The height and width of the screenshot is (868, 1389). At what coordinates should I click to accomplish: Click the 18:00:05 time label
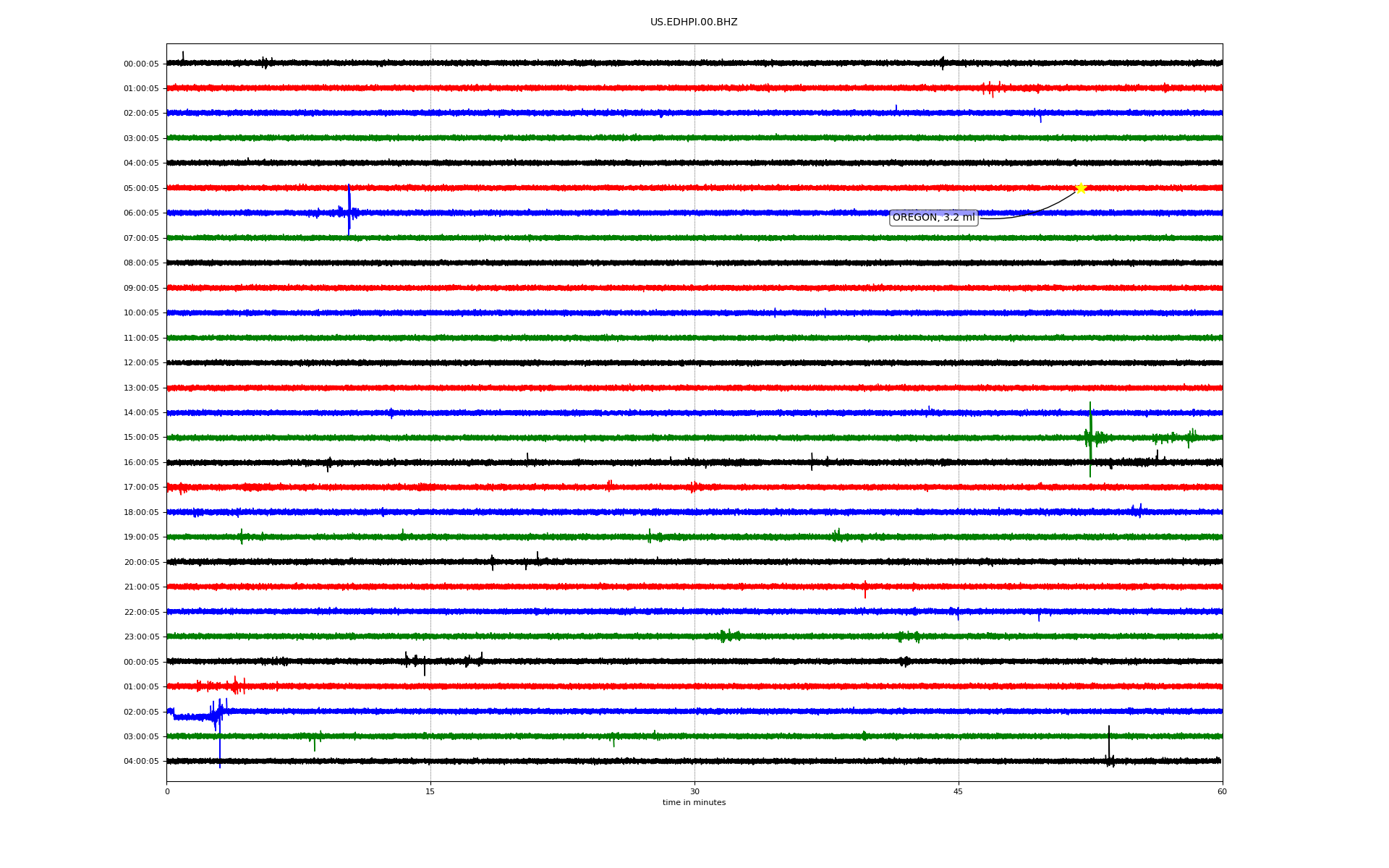(141, 512)
